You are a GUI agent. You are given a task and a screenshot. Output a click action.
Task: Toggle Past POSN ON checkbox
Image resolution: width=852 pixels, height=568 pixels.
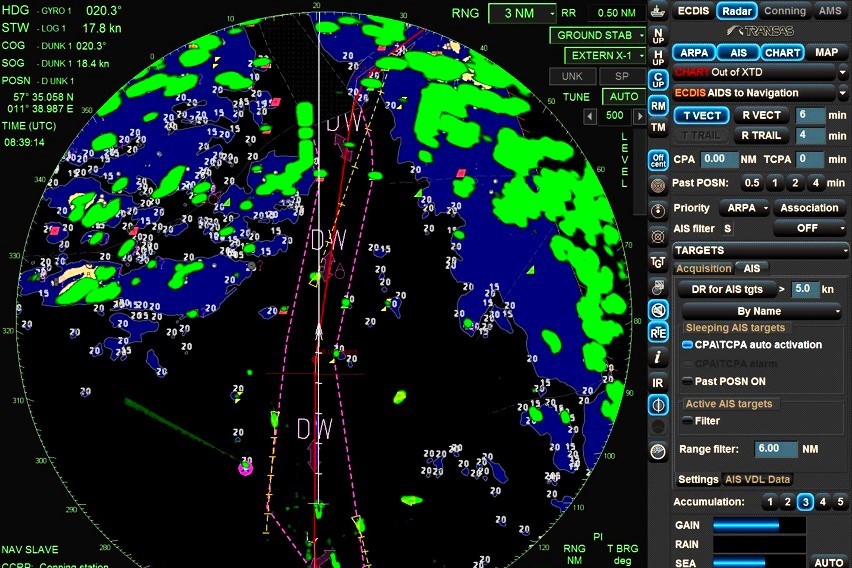pyautogui.click(x=688, y=382)
